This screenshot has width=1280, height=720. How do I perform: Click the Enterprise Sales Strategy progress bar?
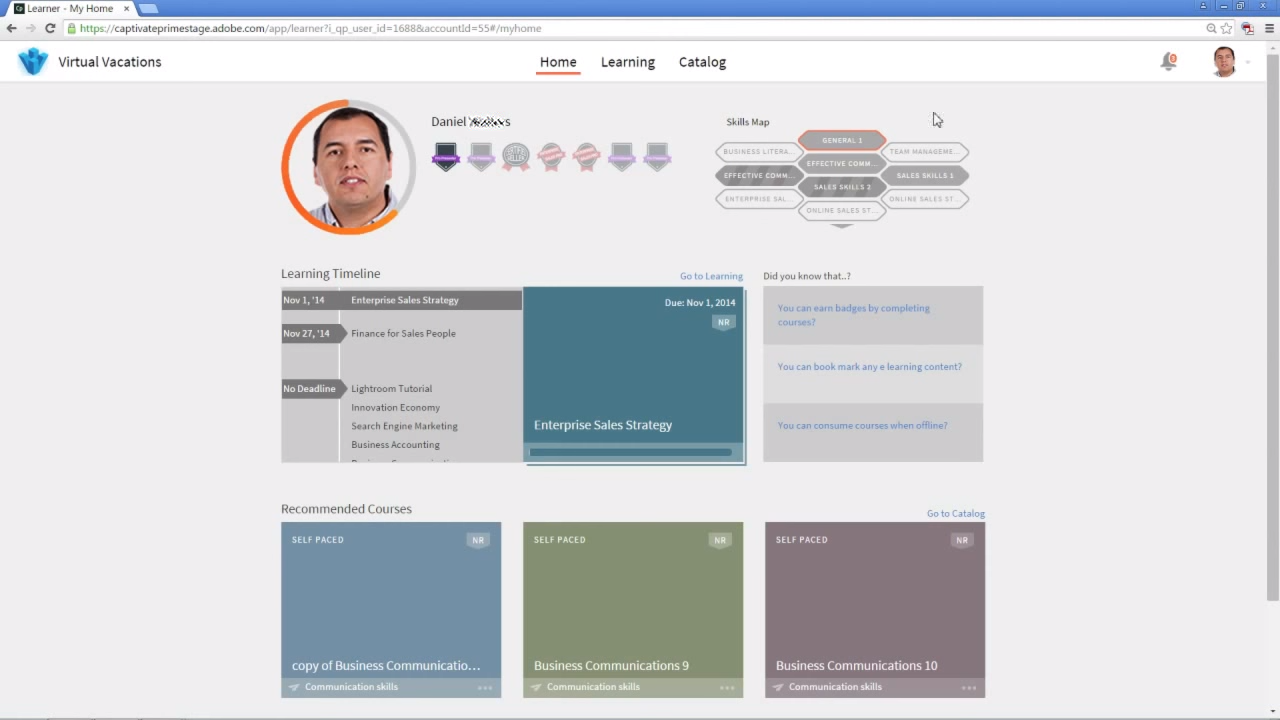click(x=631, y=452)
